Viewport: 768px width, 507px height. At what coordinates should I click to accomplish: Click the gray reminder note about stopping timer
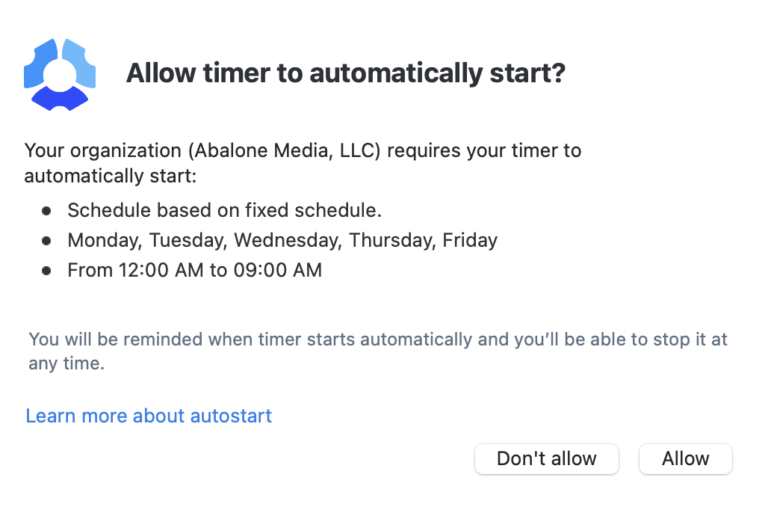point(378,340)
